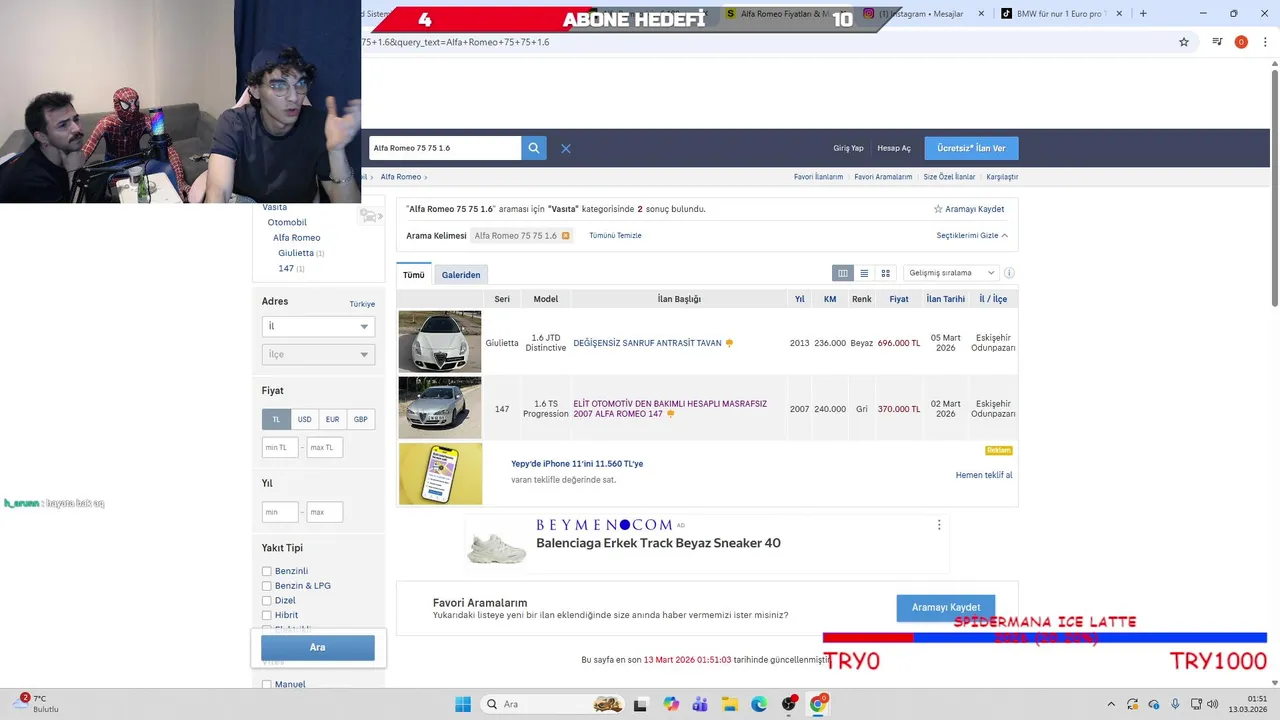1280x720 pixels.
Task: Click the max year input field
Action: (325, 512)
